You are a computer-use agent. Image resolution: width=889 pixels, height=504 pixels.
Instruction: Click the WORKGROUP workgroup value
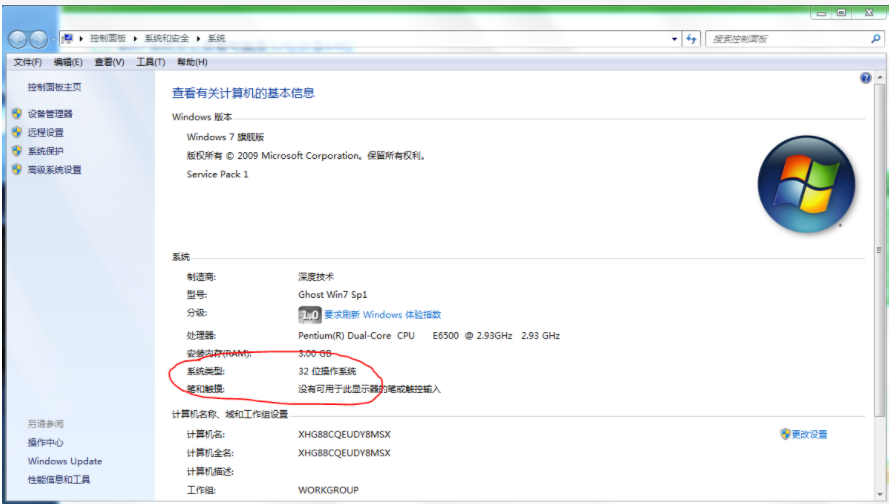328,490
